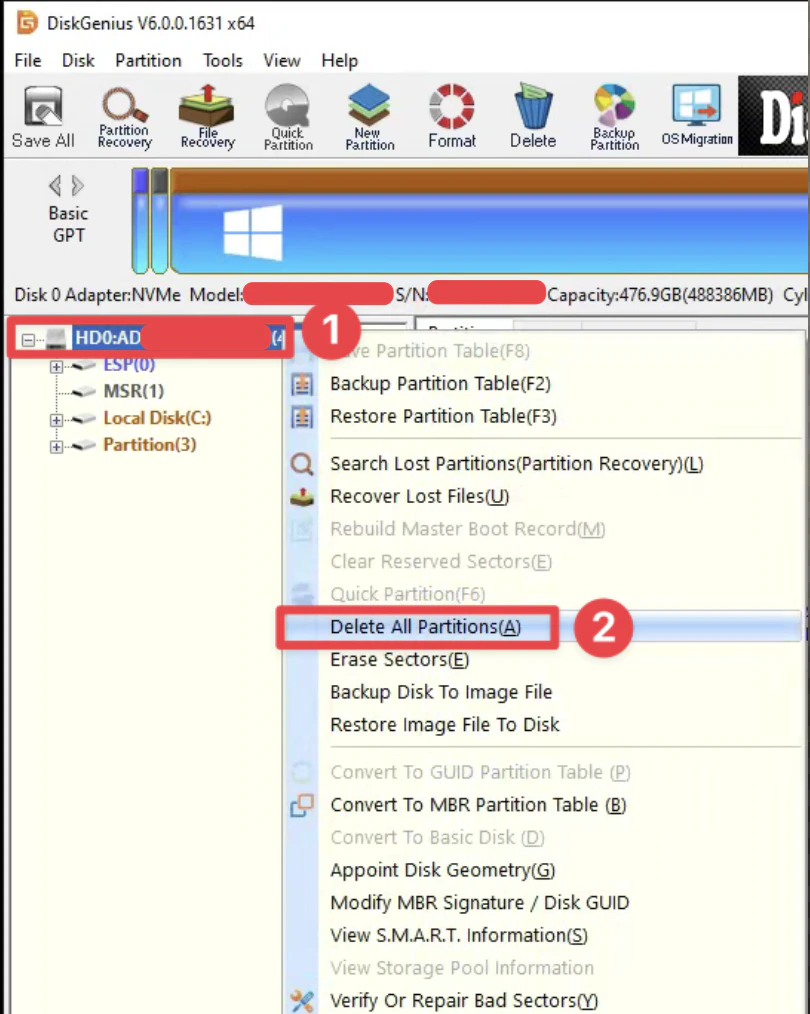Open the View menu
The image size is (810, 1014).
(x=281, y=61)
